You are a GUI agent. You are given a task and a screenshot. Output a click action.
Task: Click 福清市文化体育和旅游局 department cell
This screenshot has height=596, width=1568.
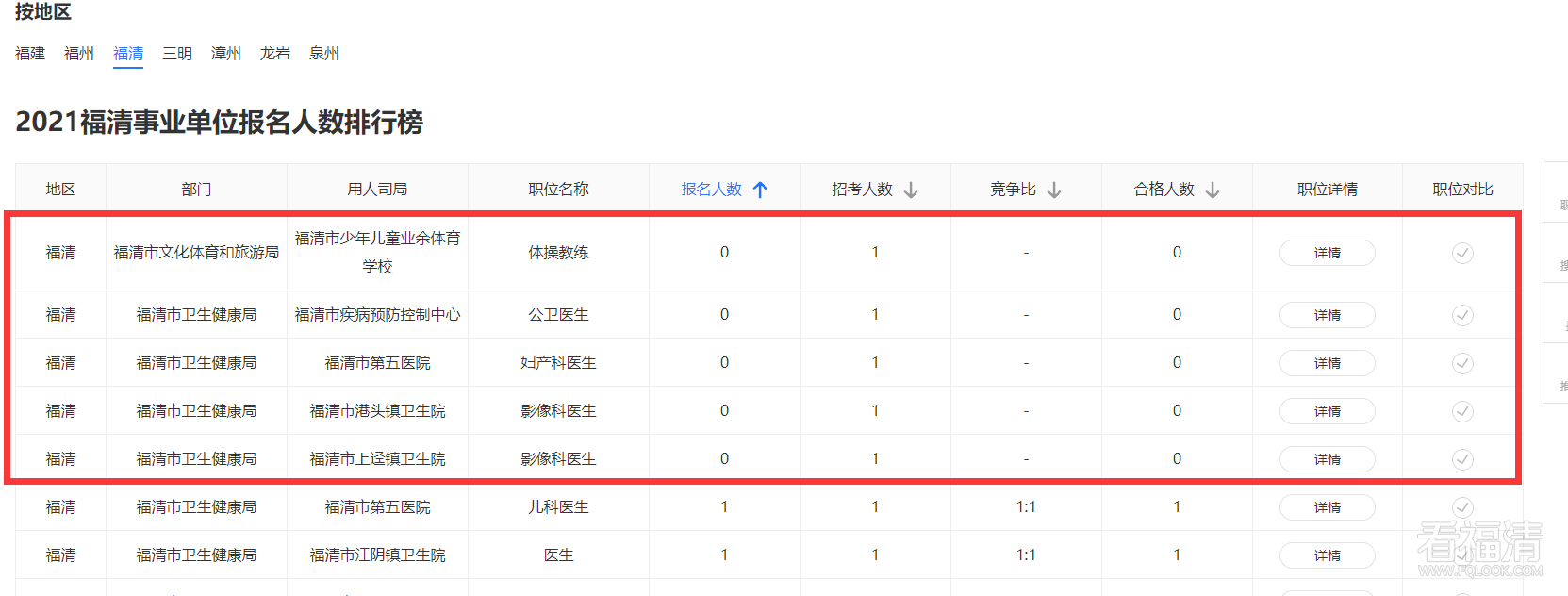point(196,253)
